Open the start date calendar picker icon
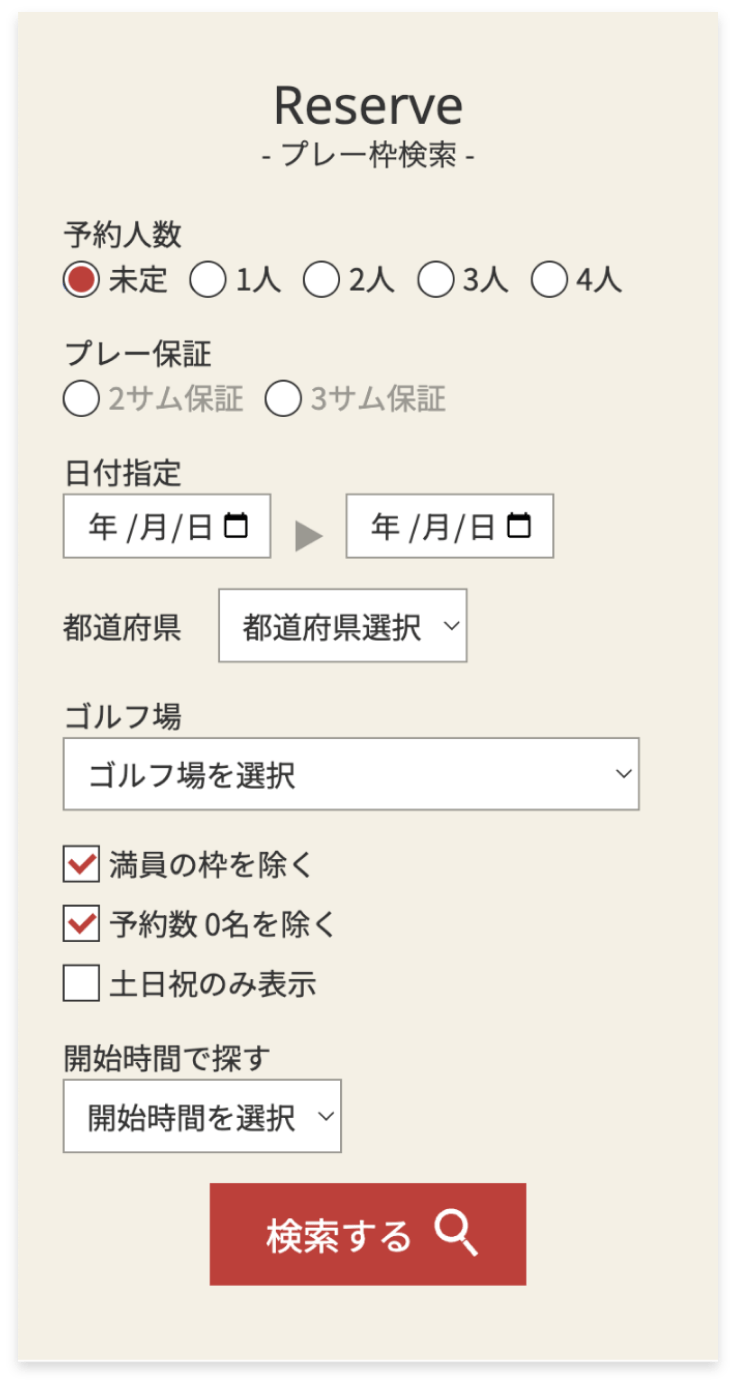Image resolution: width=736 pixels, height=1387 pixels. point(236,526)
